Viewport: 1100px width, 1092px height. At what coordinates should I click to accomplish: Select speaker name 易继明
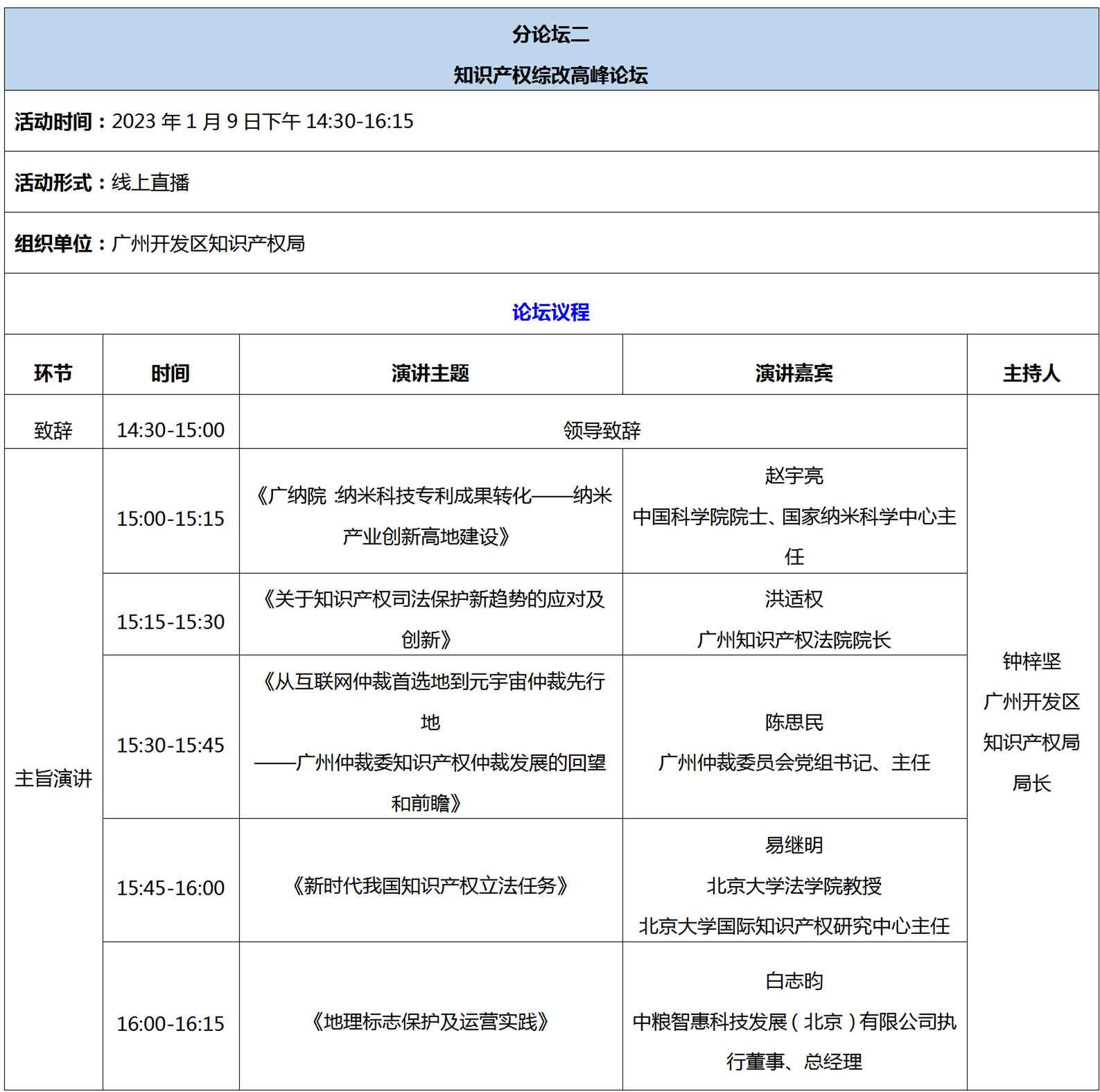[x=794, y=845]
